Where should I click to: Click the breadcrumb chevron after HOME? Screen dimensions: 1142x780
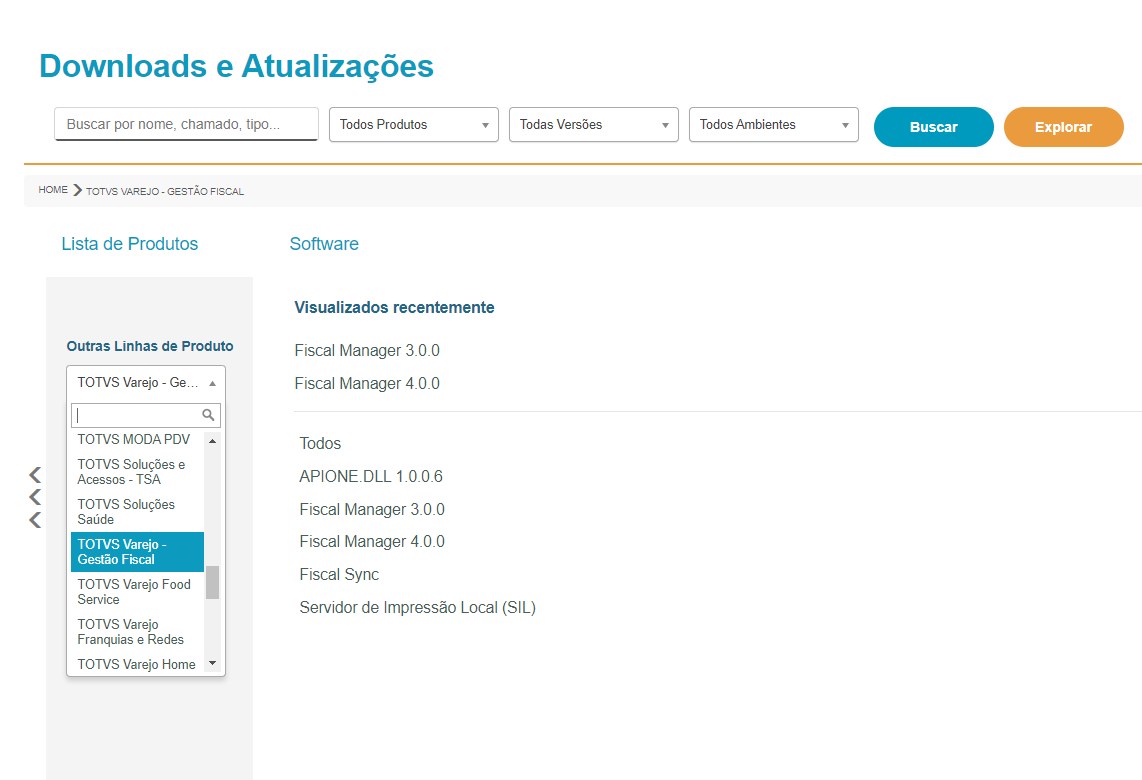(x=77, y=190)
